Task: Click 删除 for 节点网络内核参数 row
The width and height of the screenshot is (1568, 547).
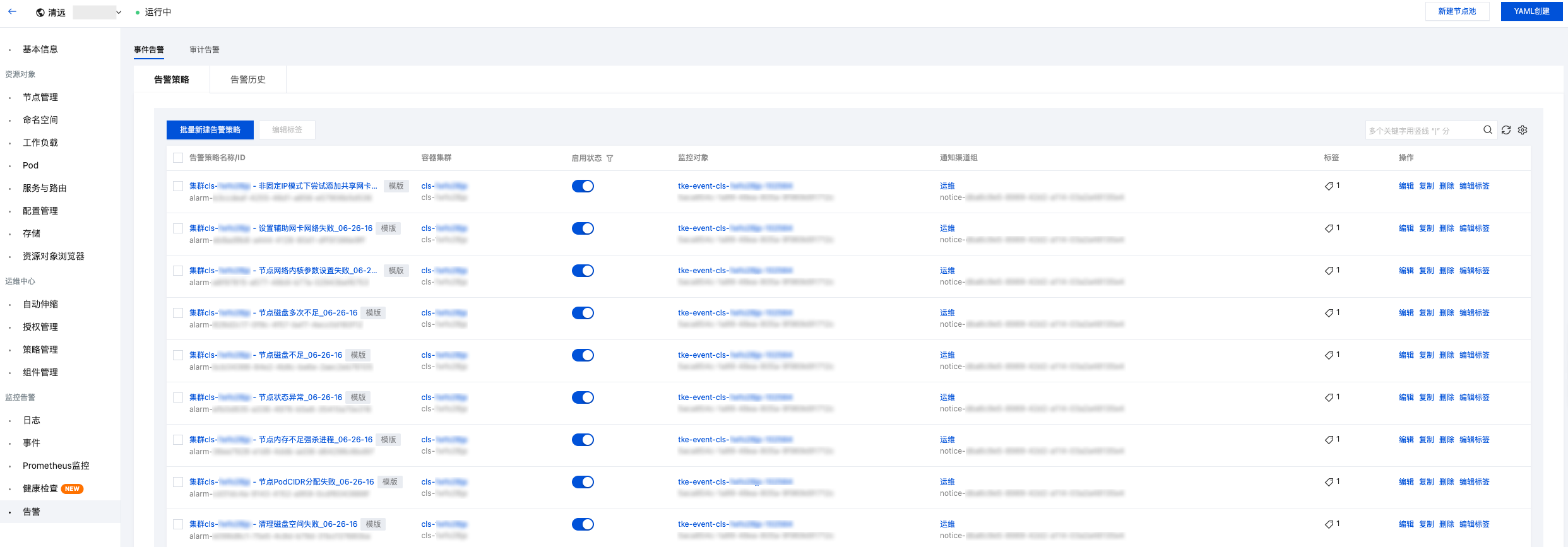Action: click(x=1447, y=271)
